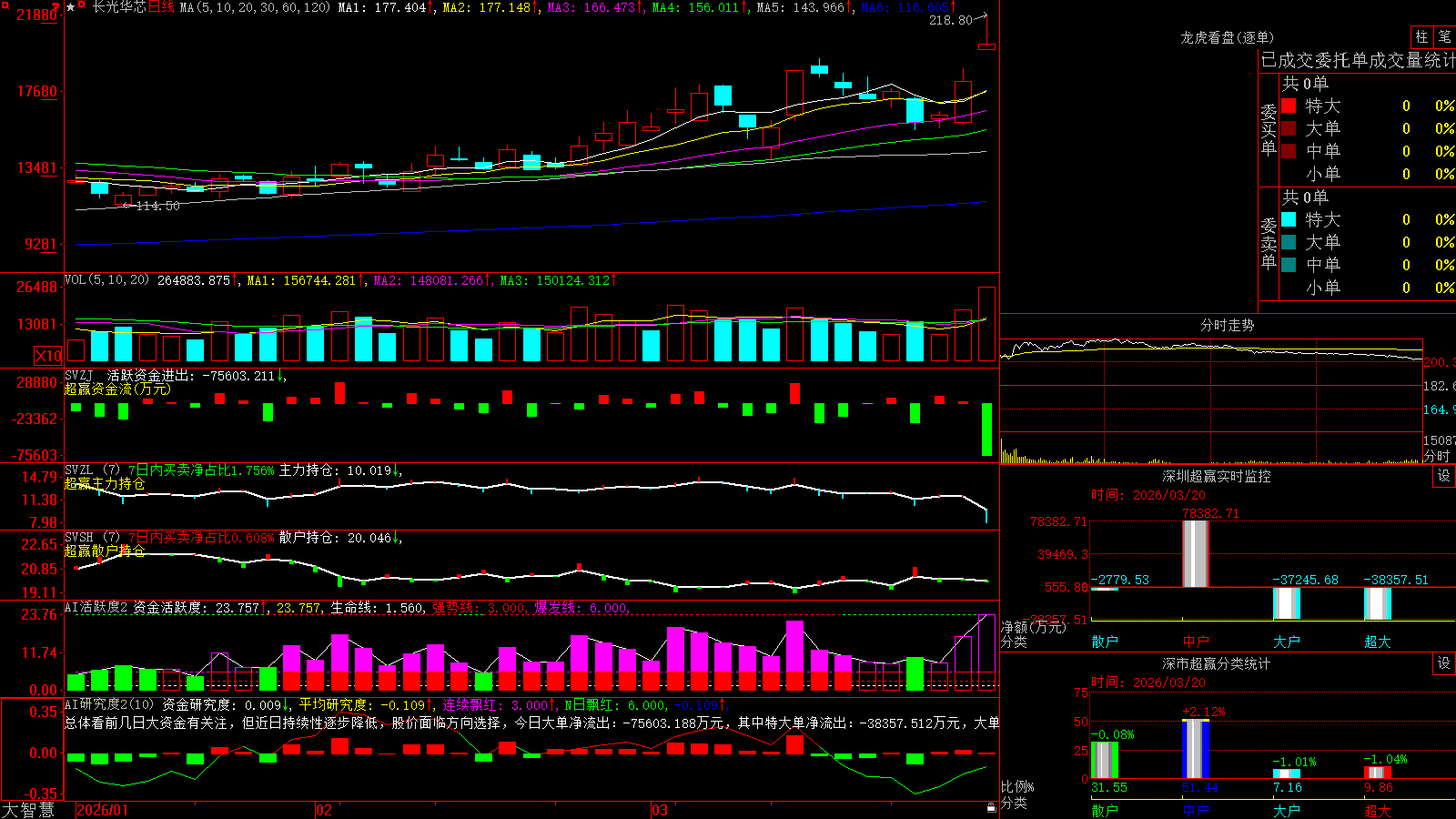Click the red 特大 buy order color swatch

(1289, 106)
